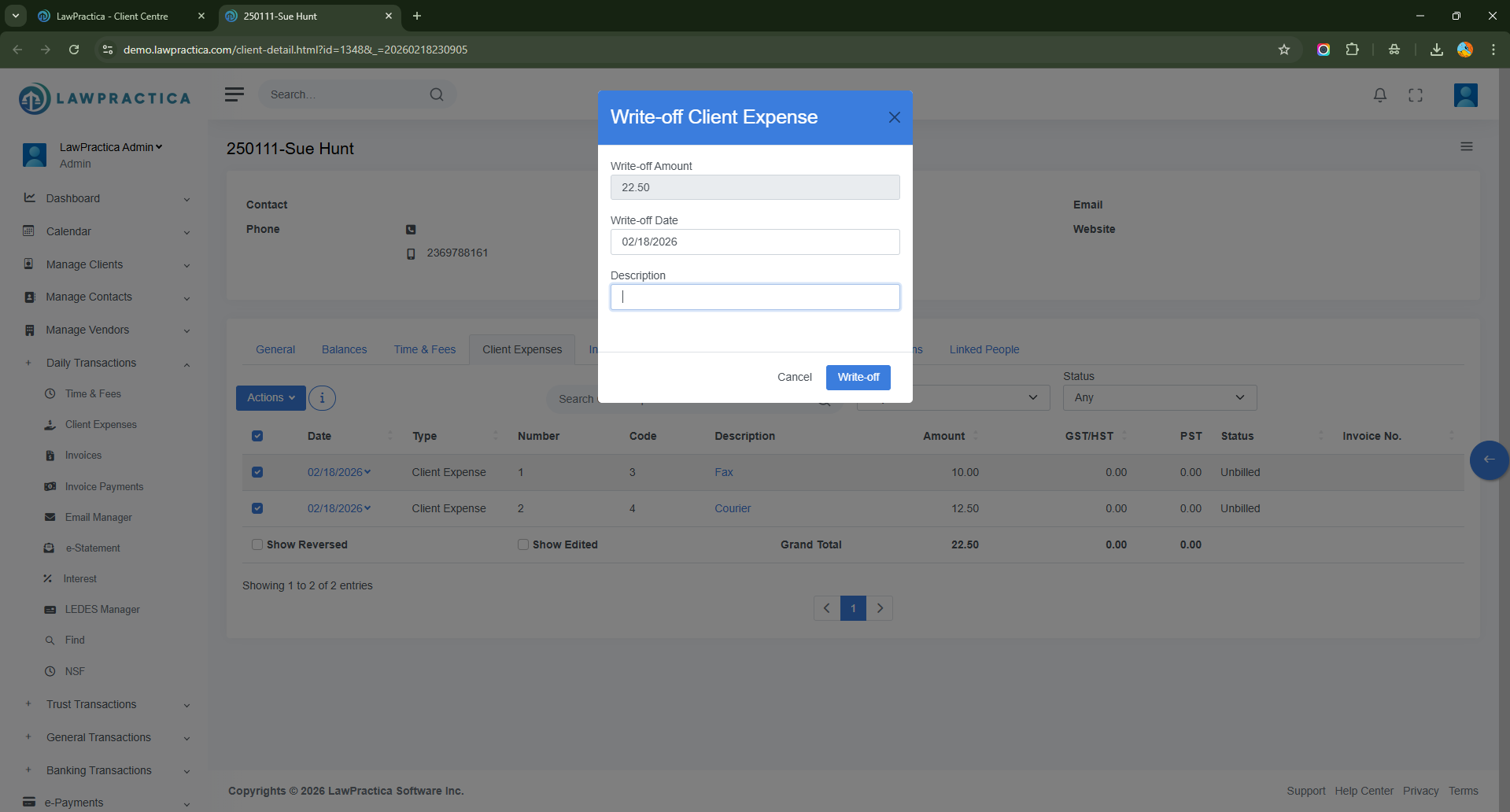Uncheck the Courier expense row checkbox
Viewport: 1510px width, 812px height.
(x=257, y=508)
